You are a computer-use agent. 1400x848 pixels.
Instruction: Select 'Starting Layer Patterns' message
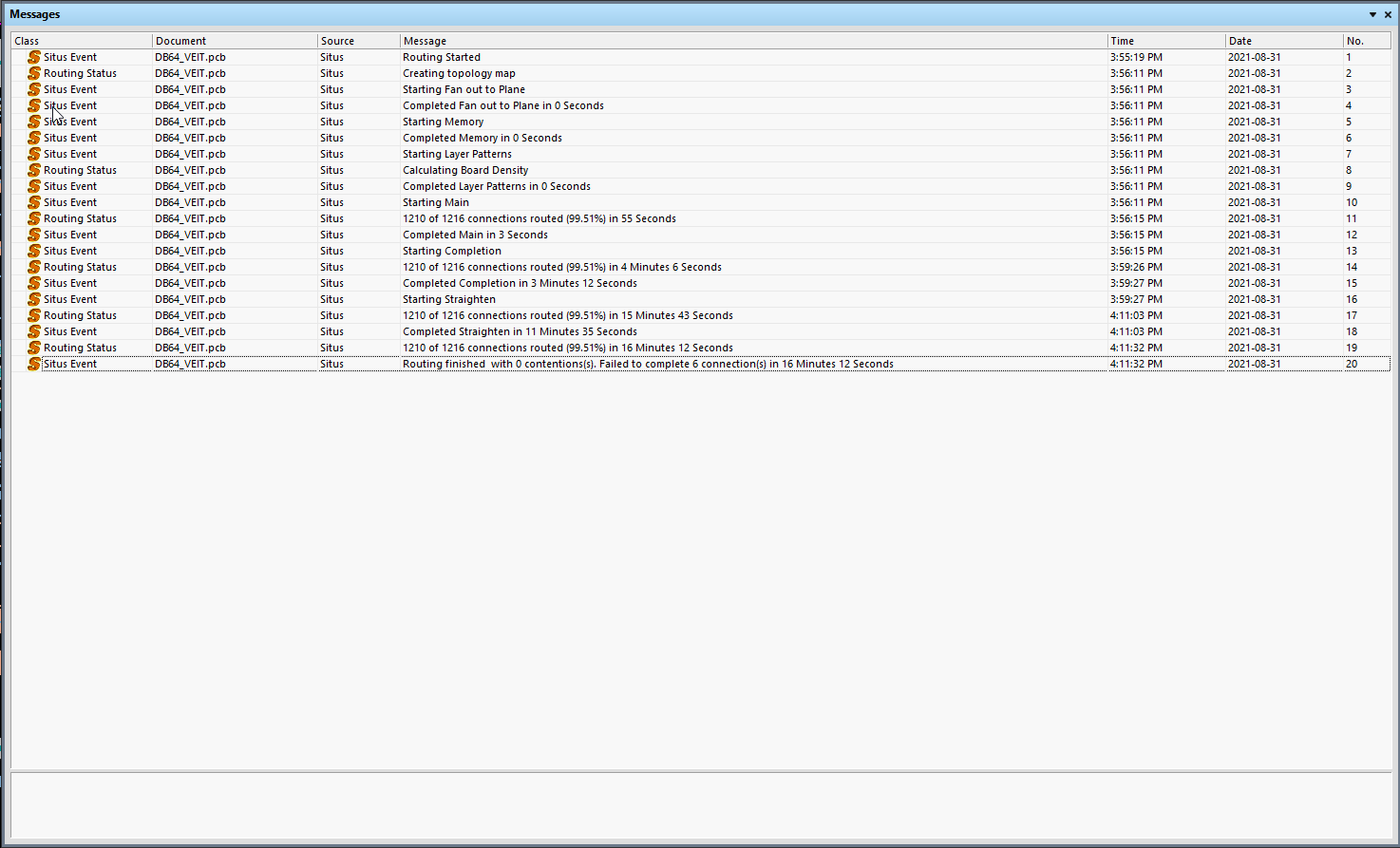click(457, 154)
